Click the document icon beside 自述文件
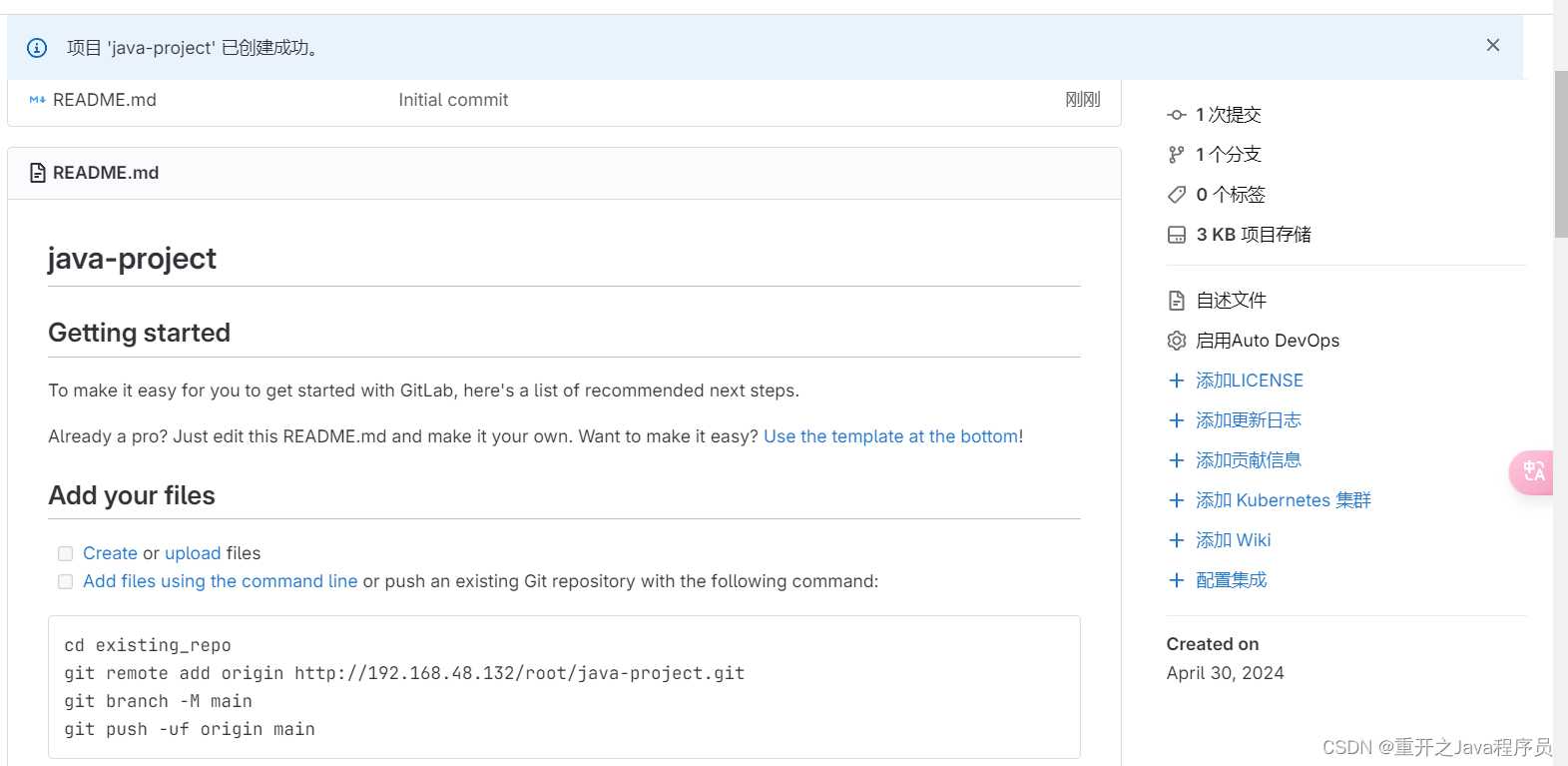Image resolution: width=1568 pixels, height=766 pixels. click(1177, 301)
